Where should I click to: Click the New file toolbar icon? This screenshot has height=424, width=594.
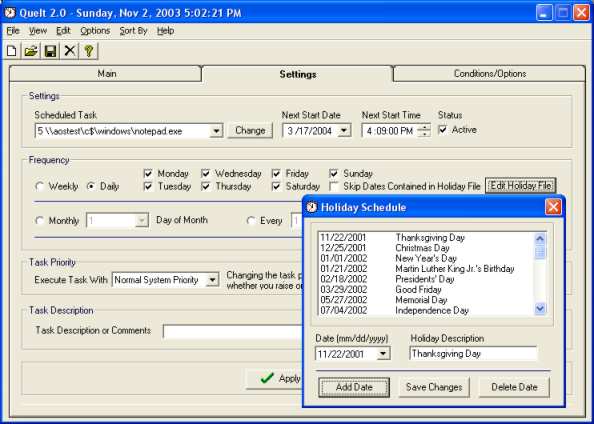(x=11, y=51)
